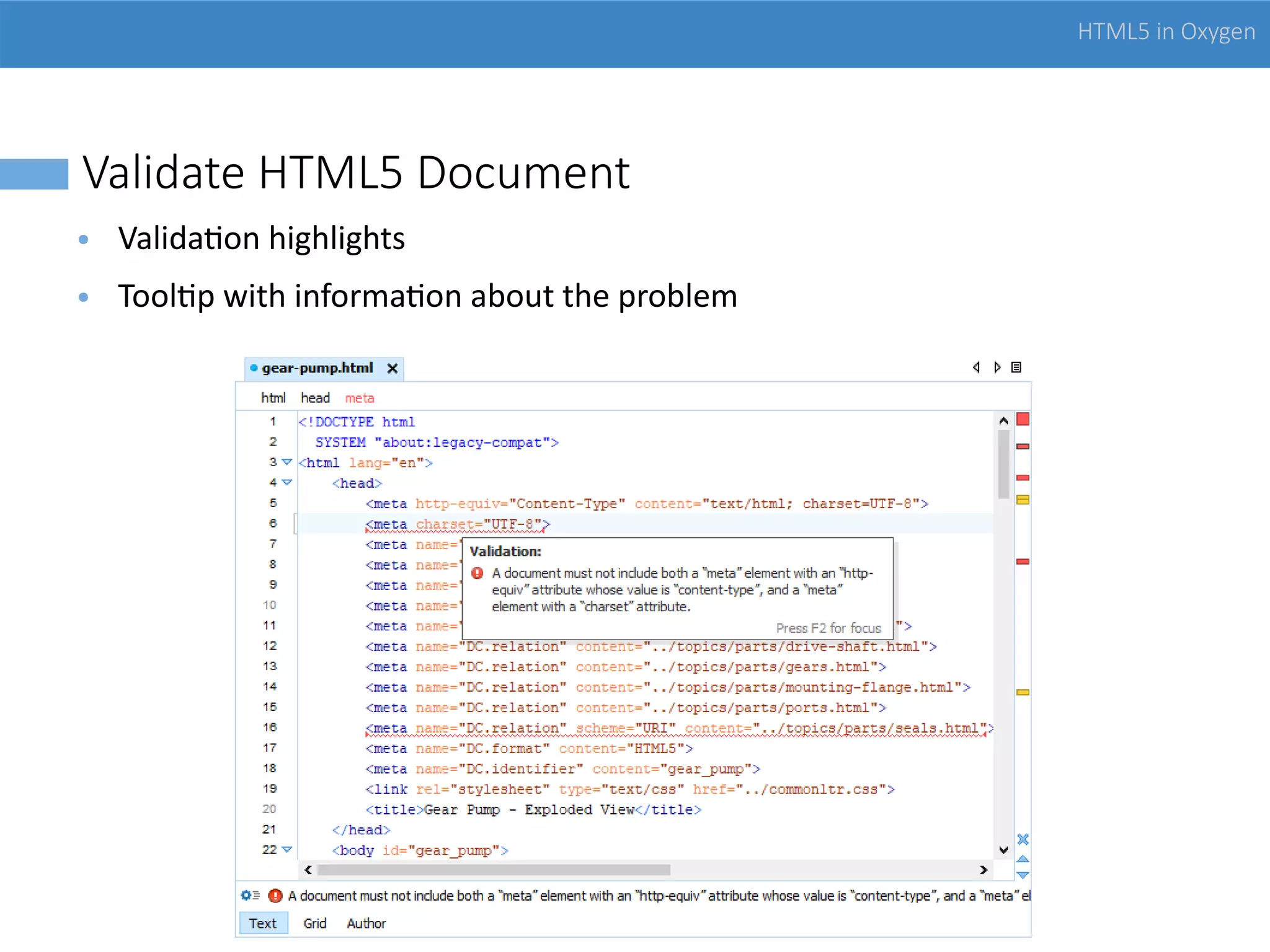Click the DOCTYPE html declaration on line 1

(x=357, y=422)
